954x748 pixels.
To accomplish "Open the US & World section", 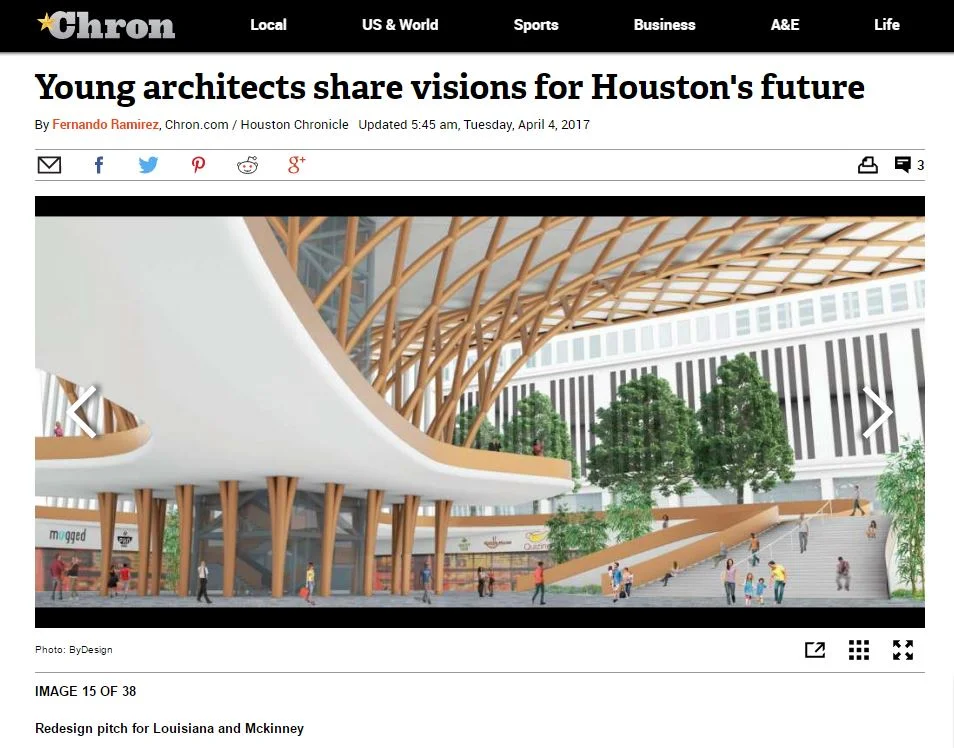I will point(400,25).
